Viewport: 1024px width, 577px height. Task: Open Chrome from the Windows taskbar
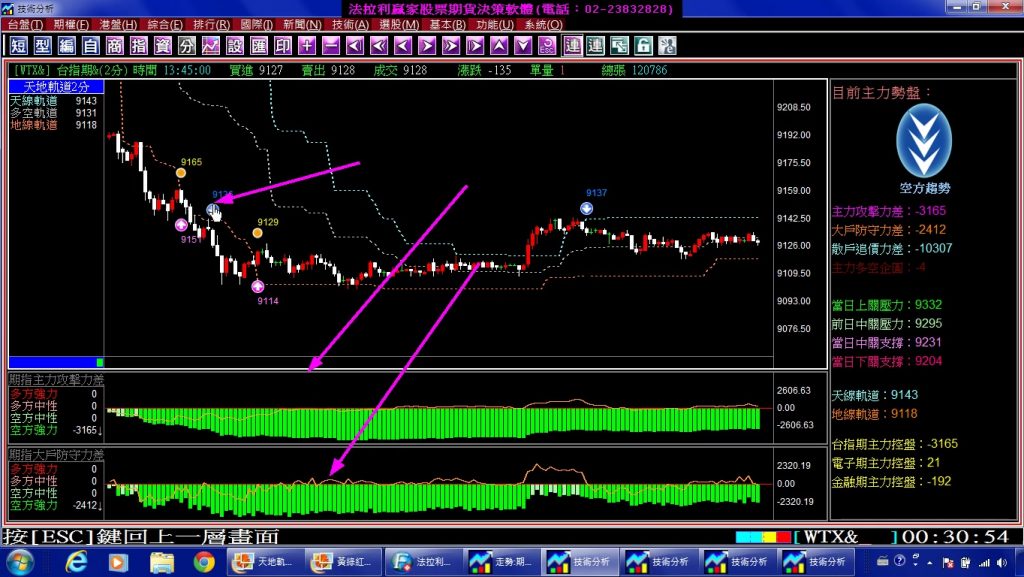point(204,562)
